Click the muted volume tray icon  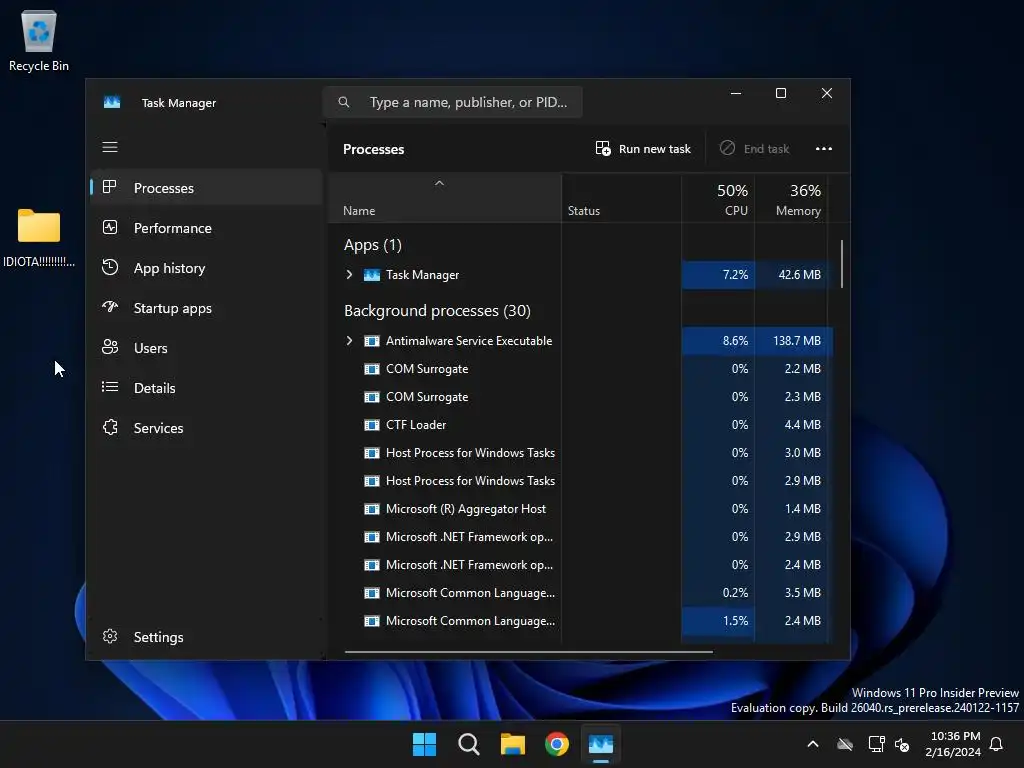pos(902,744)
